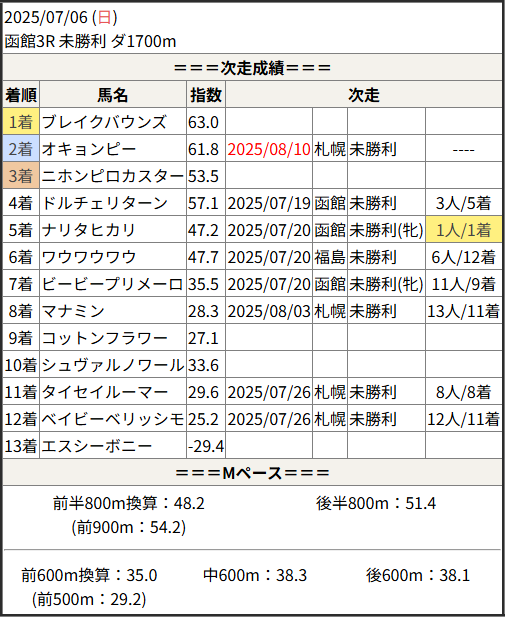Screen dimensions: 505x617
Task: Click the 着順 column header
Action: [21, 95]
